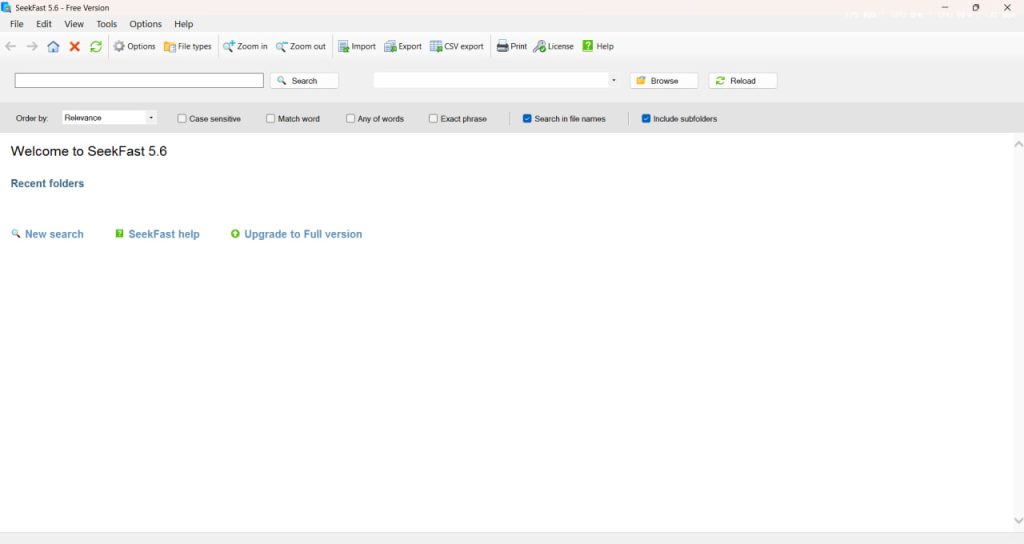The width and height of the screenshot is (1024, 544).
Task: Go forward with the right arrow icon
Action: 31,46
